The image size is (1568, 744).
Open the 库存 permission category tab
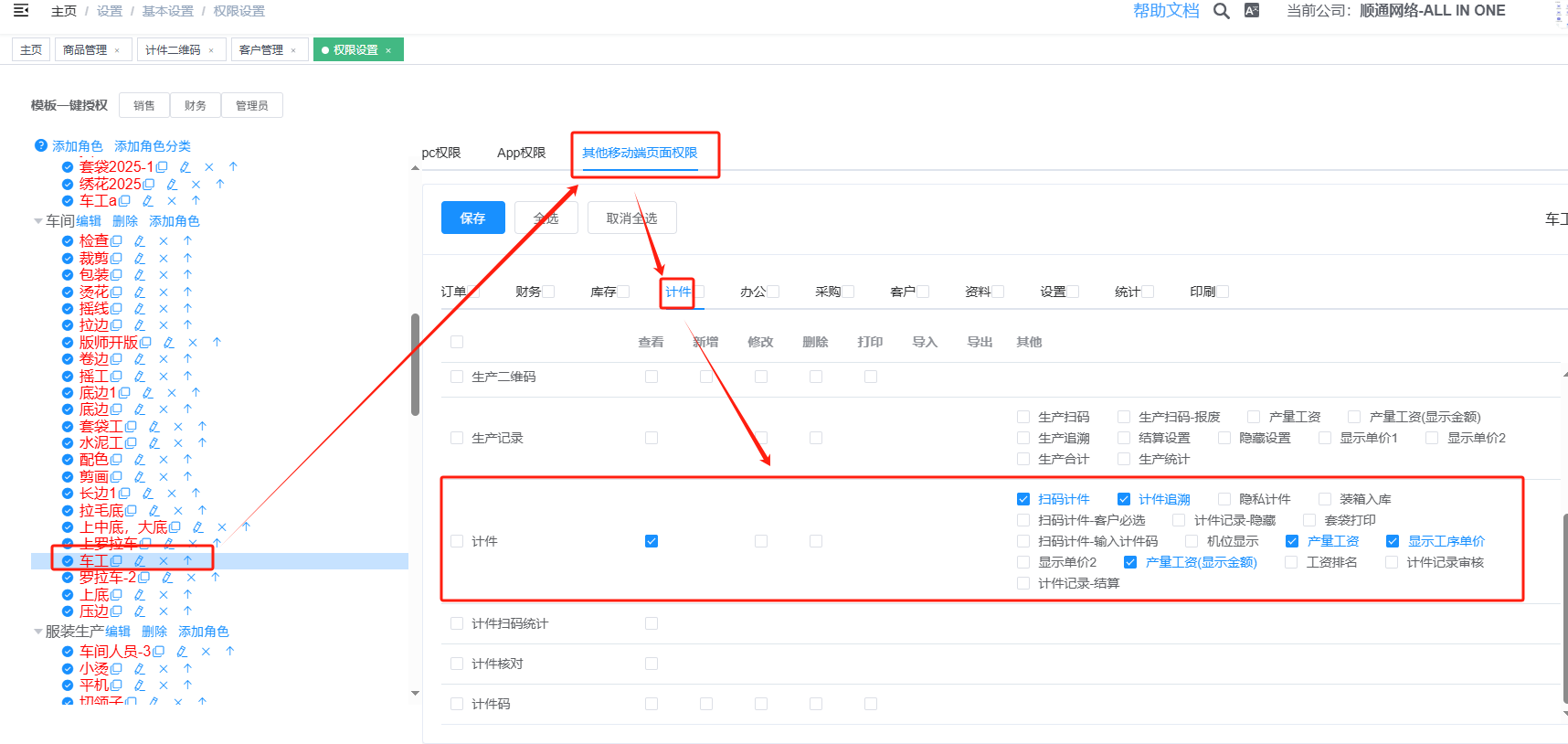pyautogui.click(x=603, y=292)
